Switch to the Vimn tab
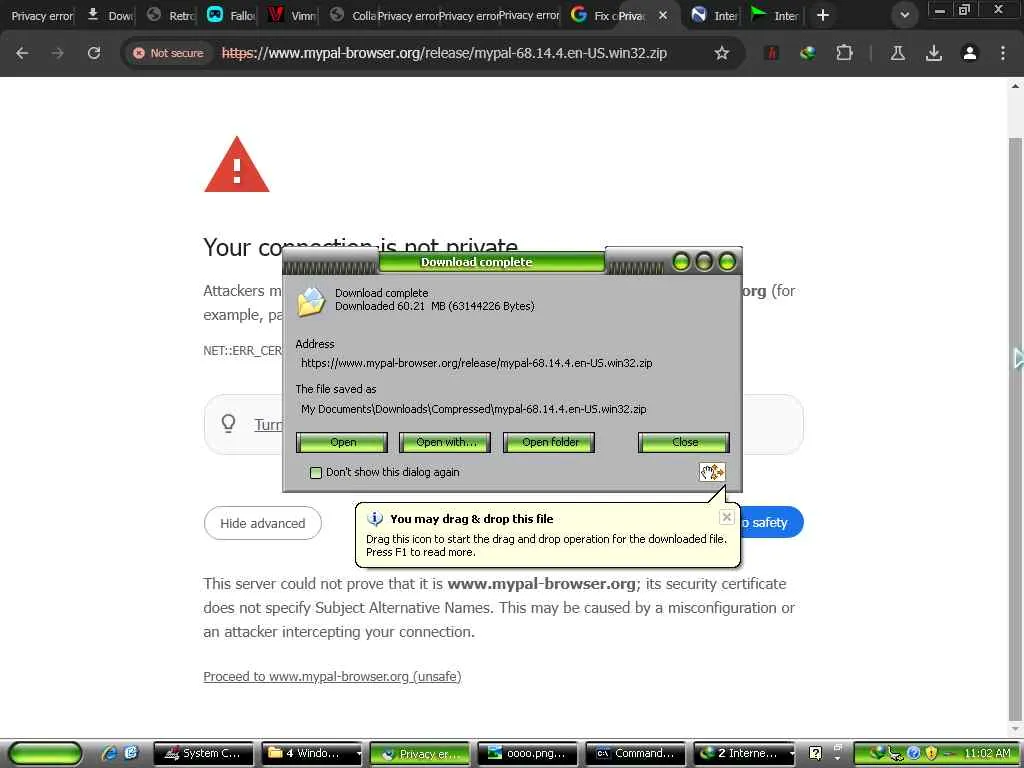1024x768 pixels. (291, 15)
